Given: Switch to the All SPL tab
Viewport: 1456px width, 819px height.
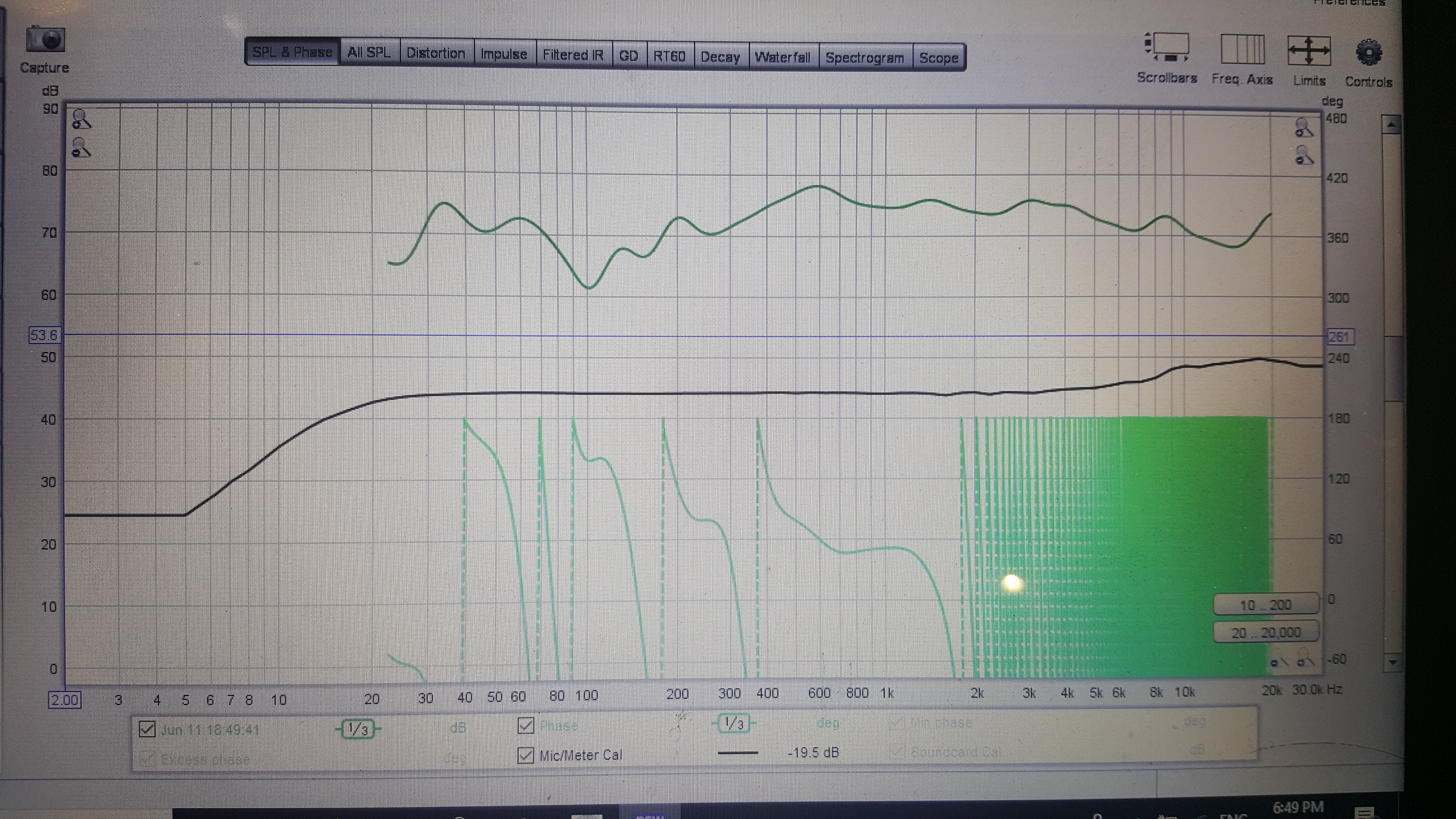Looking at the screenshot, I should 369,53.
